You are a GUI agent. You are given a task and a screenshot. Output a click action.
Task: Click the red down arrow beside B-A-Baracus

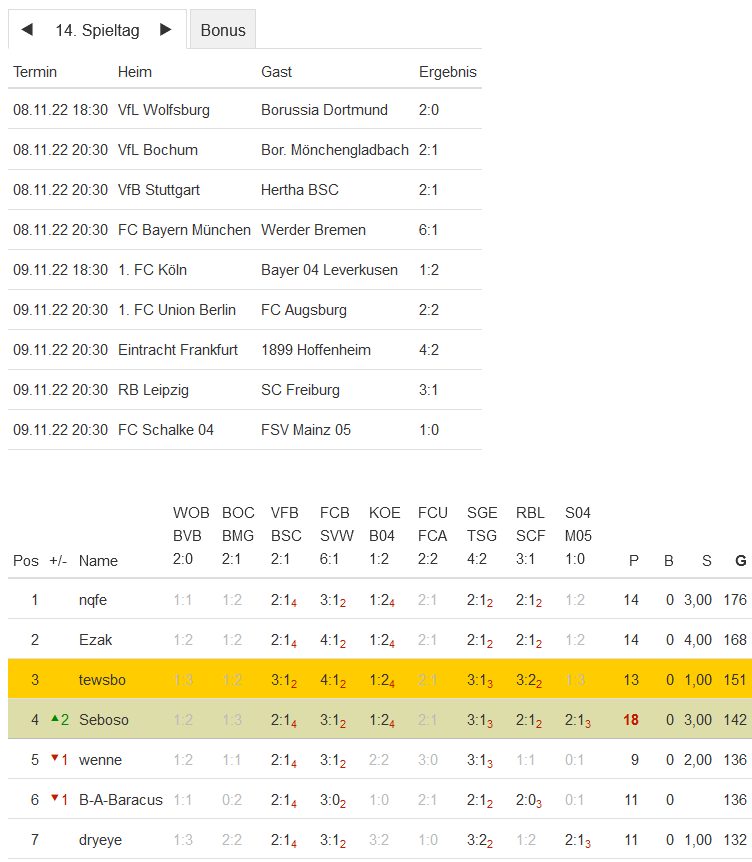click(x=54, y=799)
